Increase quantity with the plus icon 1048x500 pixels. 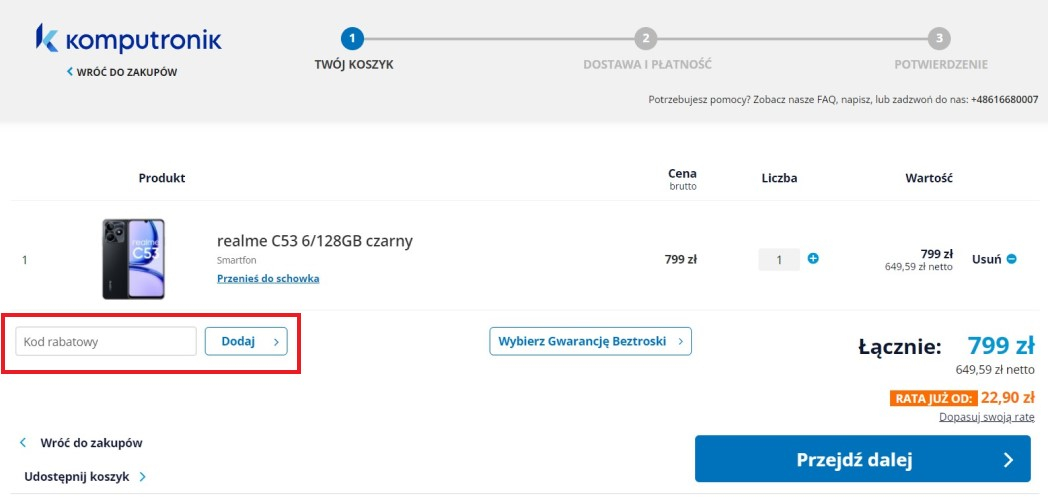coord(813,259)
